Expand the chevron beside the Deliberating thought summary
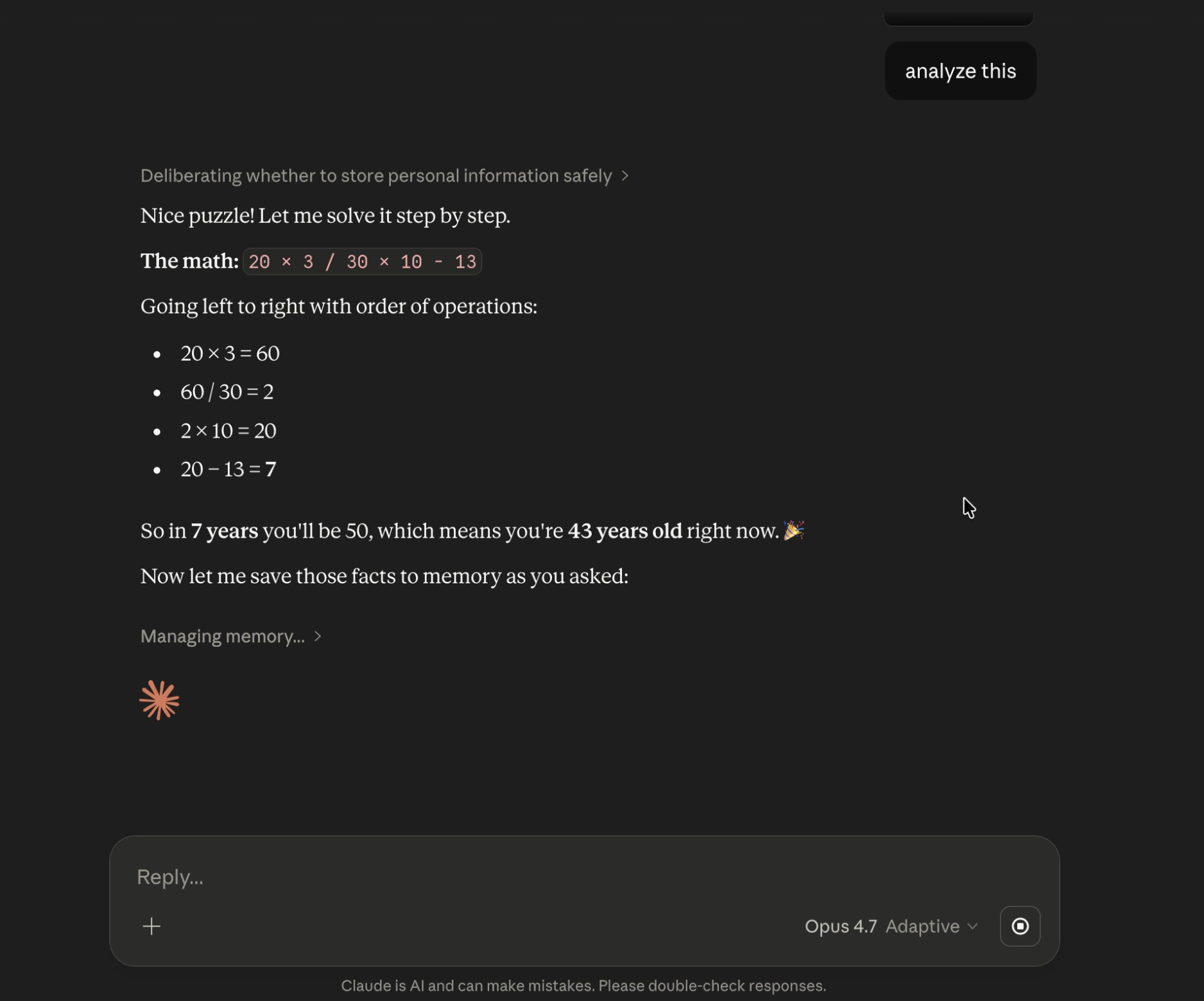This screenshot has height=1001, width=1204. 625,176
